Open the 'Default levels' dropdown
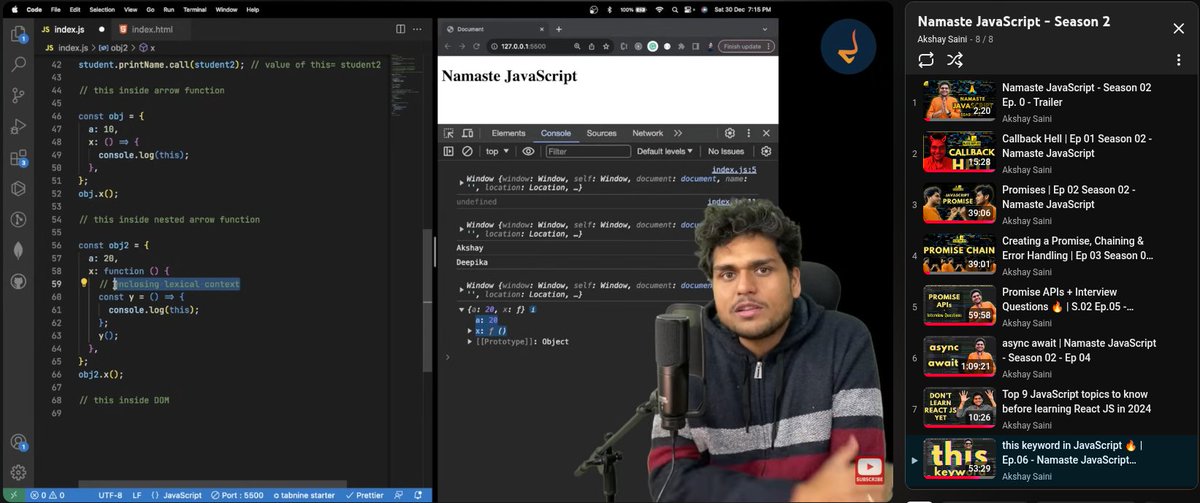 665,151
